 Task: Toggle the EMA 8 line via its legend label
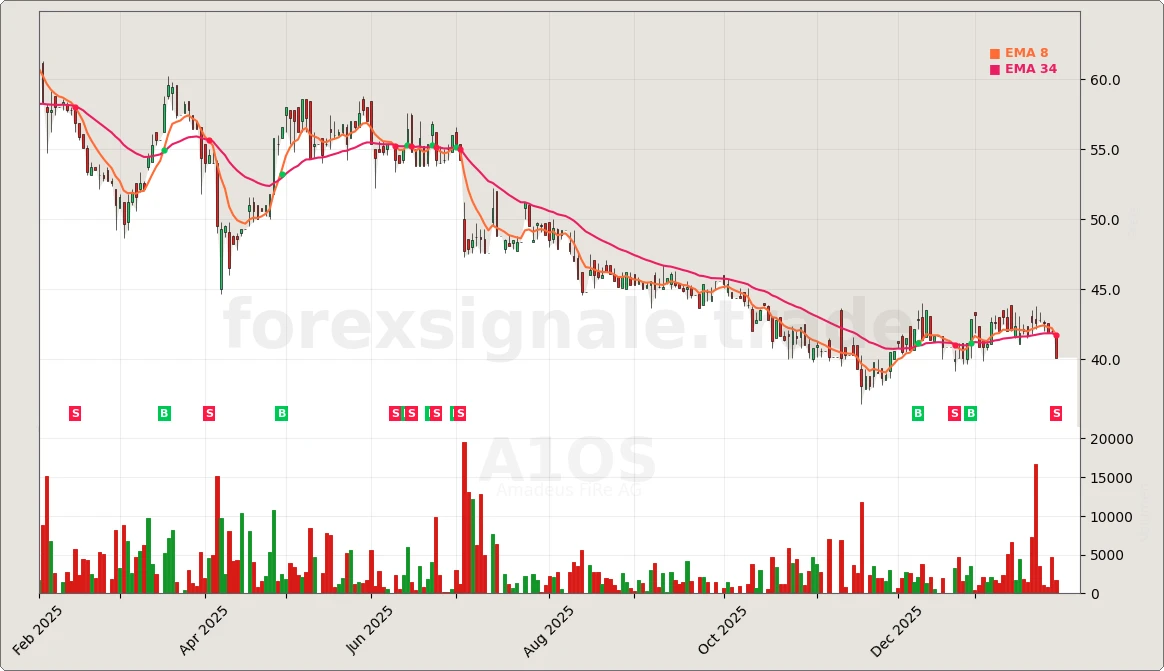[1024, 51]
